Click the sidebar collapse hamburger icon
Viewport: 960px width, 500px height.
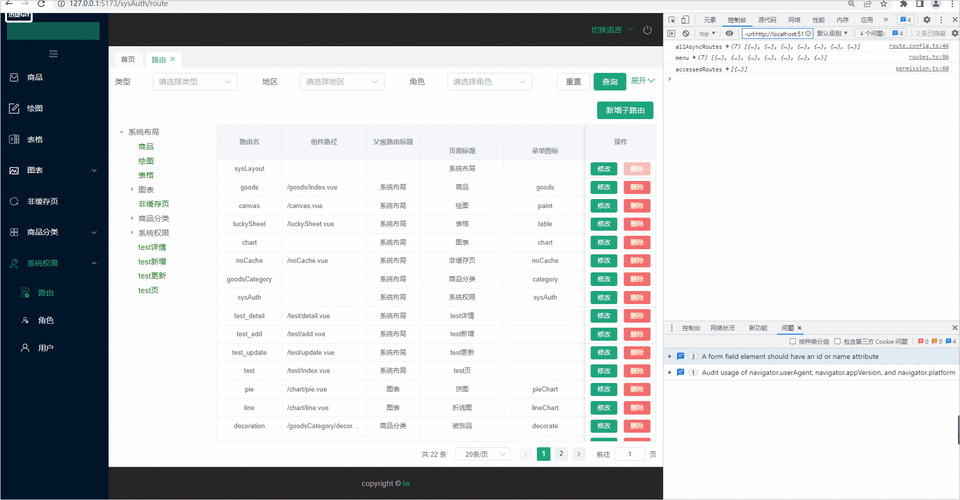pos(53,54)
